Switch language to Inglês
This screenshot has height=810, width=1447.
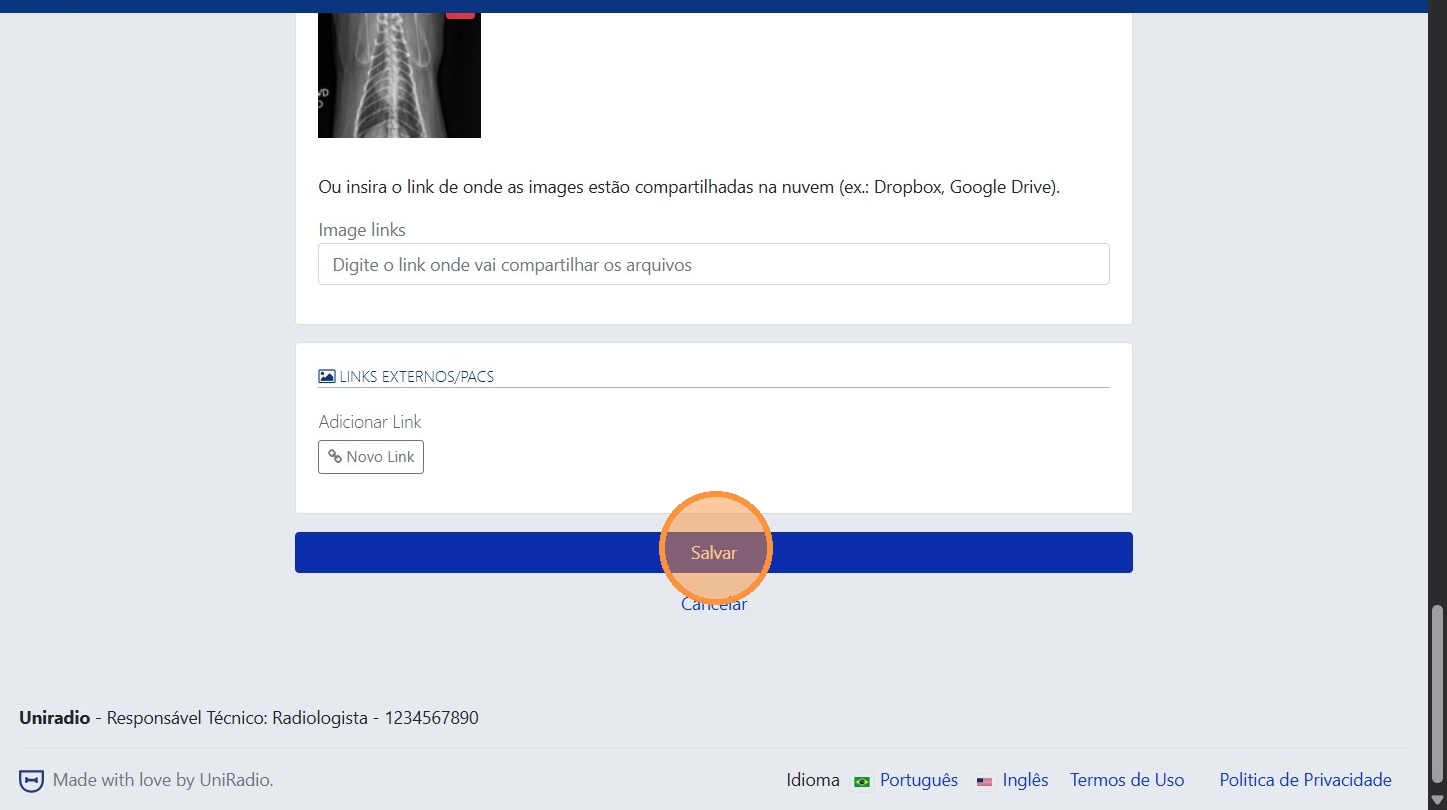pos(1025,780)
